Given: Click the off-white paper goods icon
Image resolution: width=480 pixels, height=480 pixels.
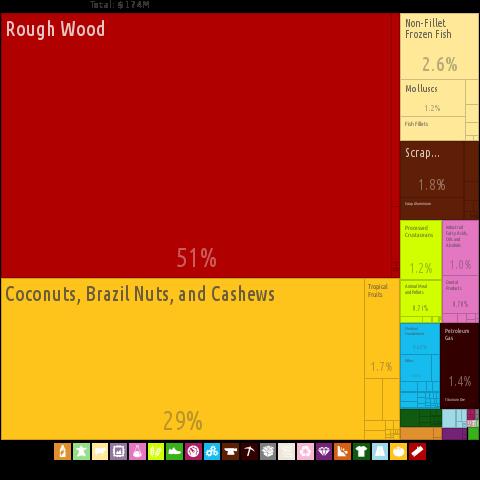Looking at the screenshot, I should (287, 452).
